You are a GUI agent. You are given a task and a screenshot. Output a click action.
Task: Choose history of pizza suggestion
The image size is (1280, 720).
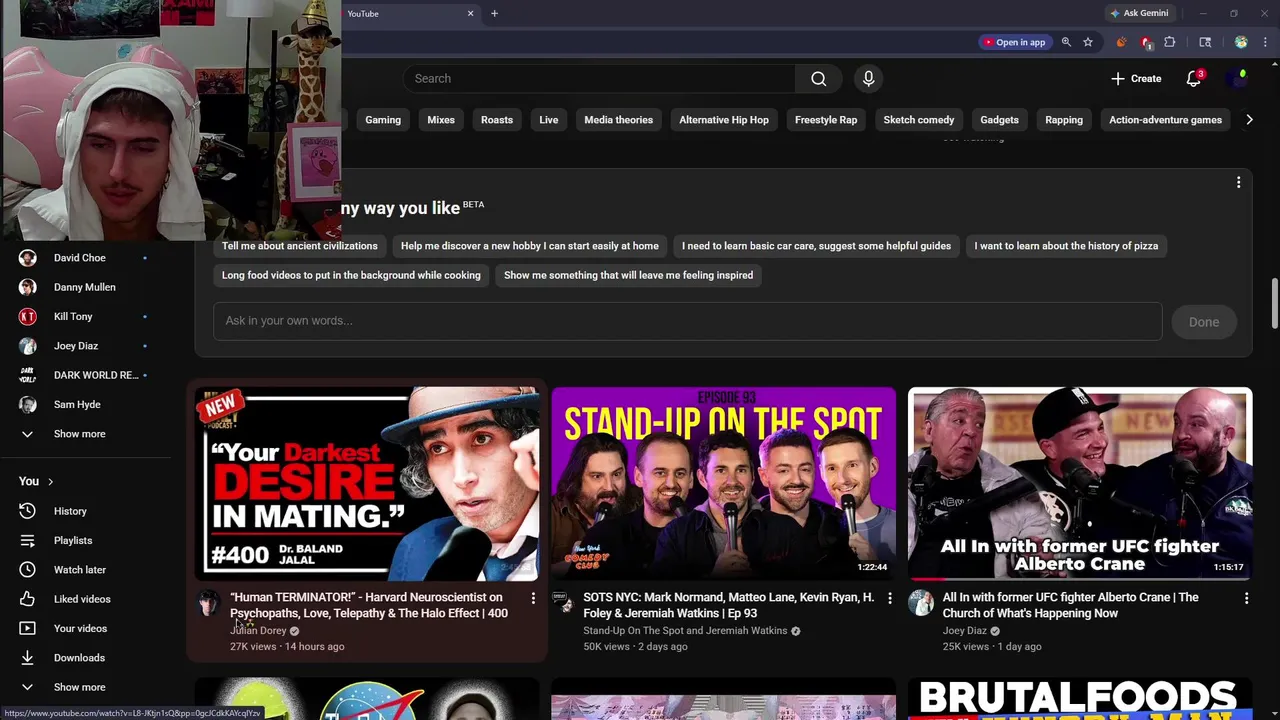[1066, 246]
